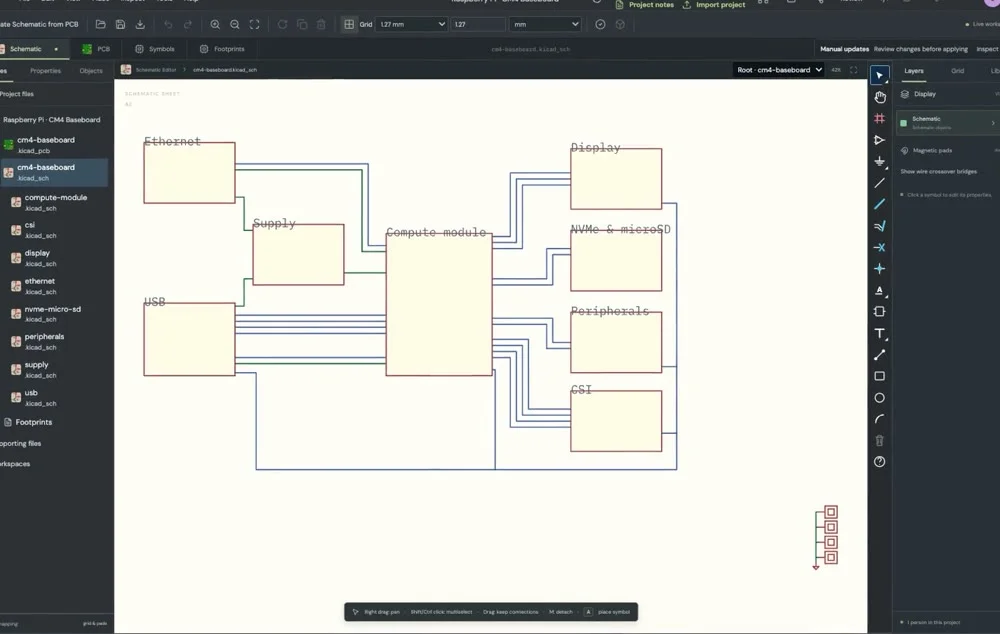Pick the bus entry tool
The image size is (1000, 634).
point(879,226)
